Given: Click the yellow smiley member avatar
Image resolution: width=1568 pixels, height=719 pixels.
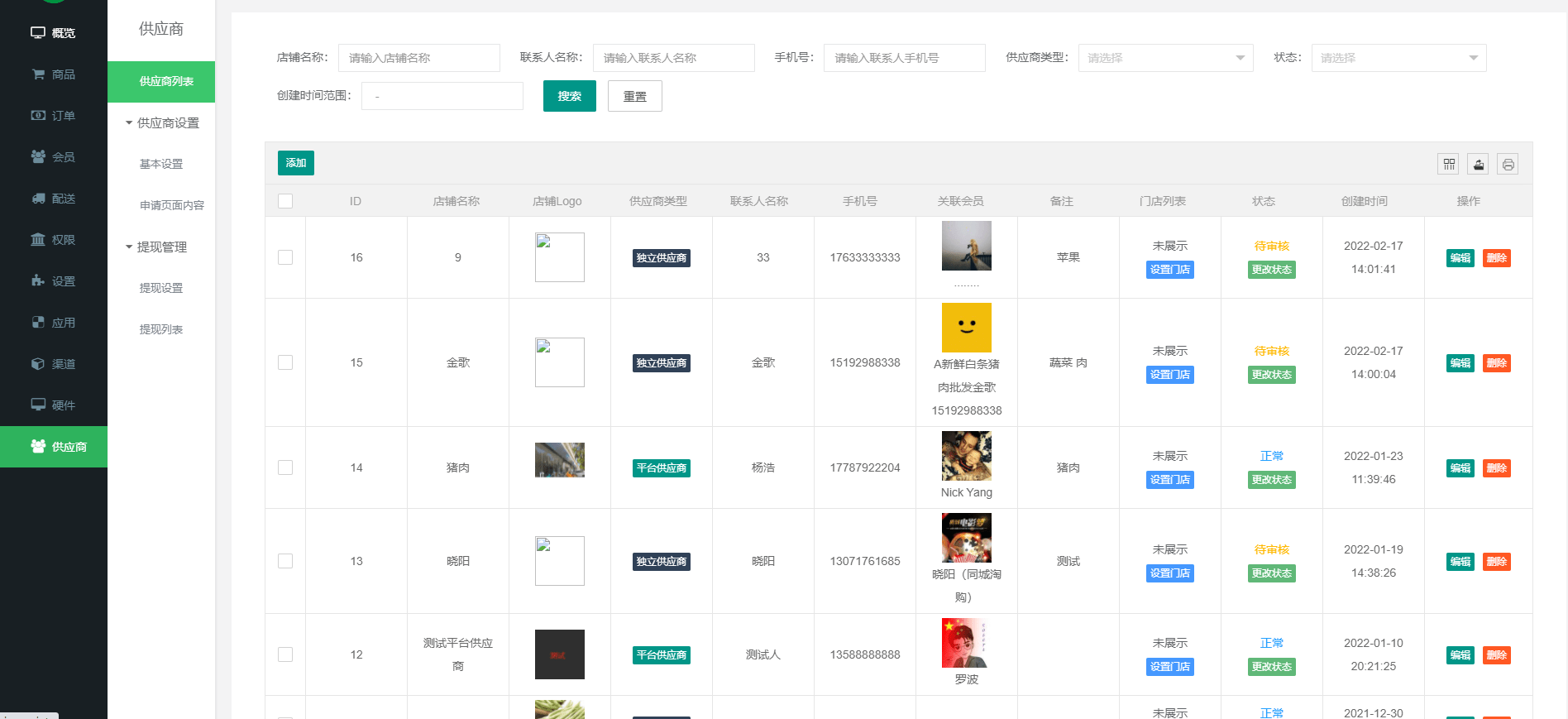Looking at the screenshot, I should tap(966, 328).
